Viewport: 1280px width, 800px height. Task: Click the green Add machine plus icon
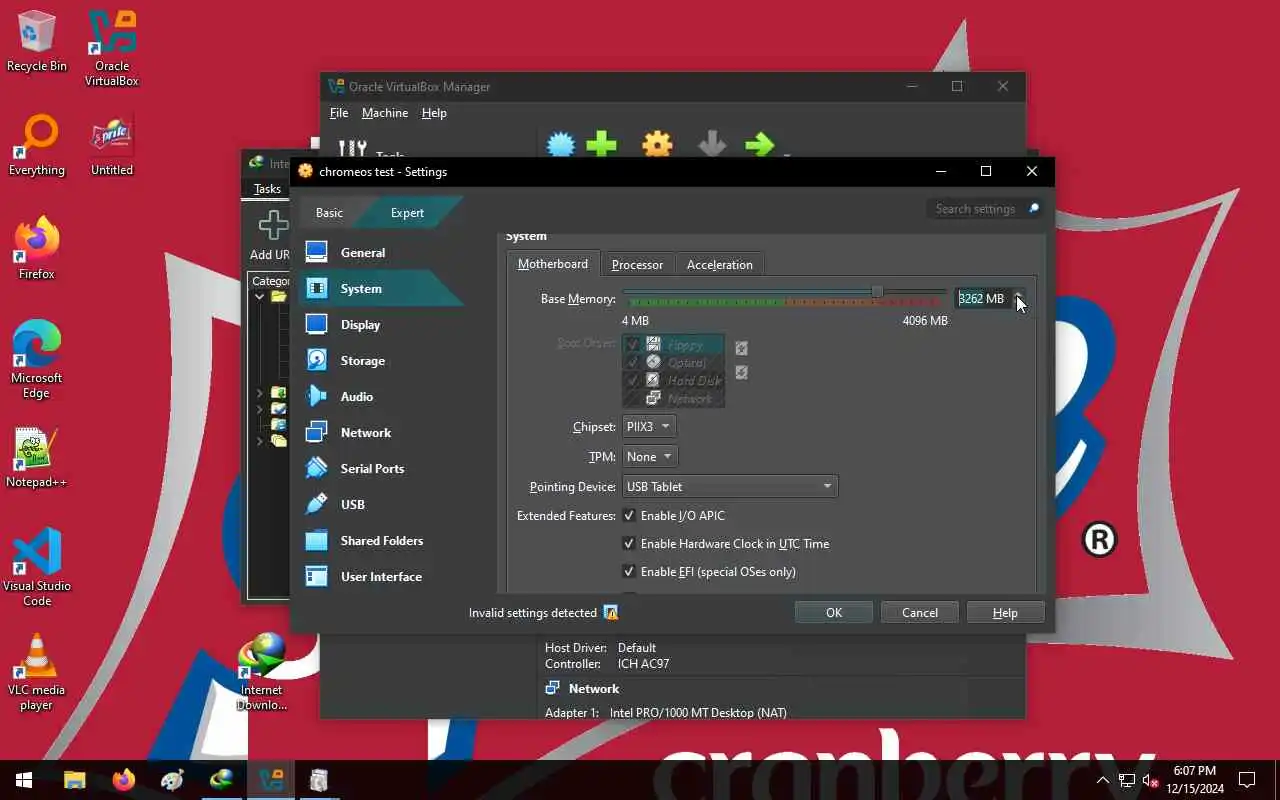coord(601,146)
